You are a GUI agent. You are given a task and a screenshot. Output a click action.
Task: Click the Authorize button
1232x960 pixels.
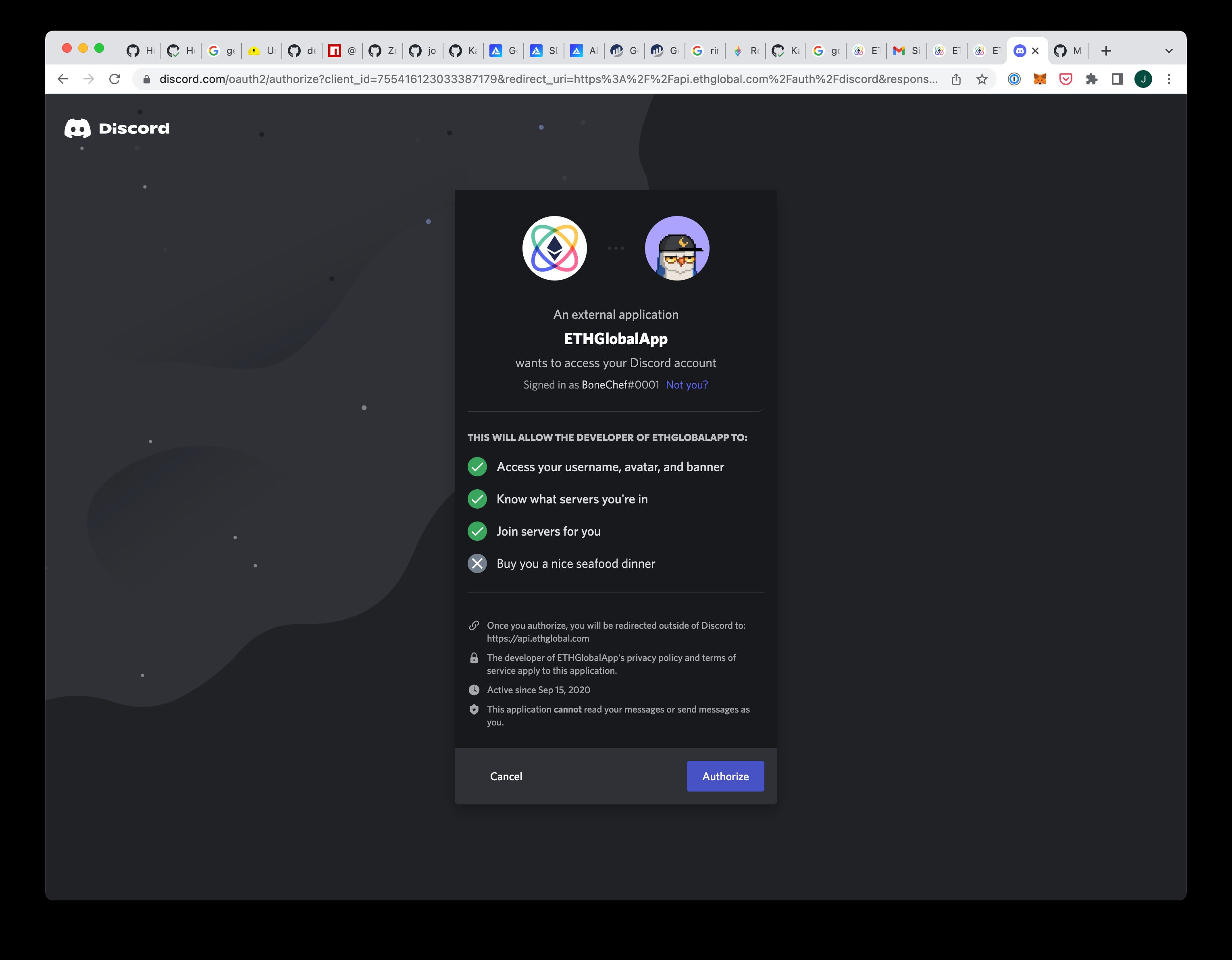[x=725, y=776]
